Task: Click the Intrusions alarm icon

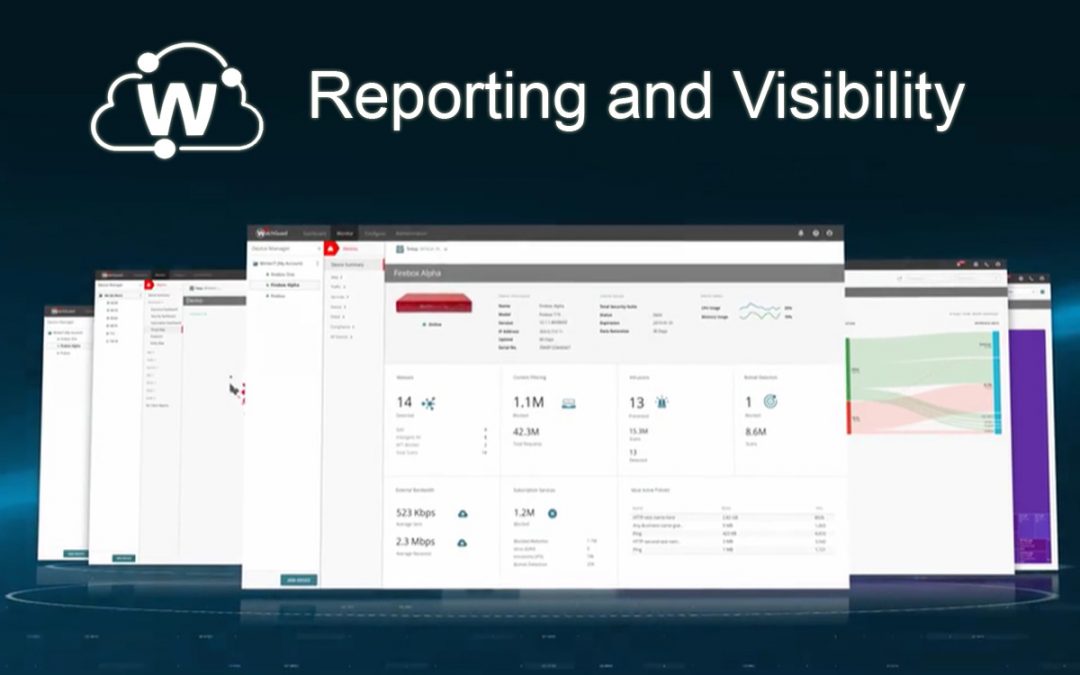Action: coord(660,401)
